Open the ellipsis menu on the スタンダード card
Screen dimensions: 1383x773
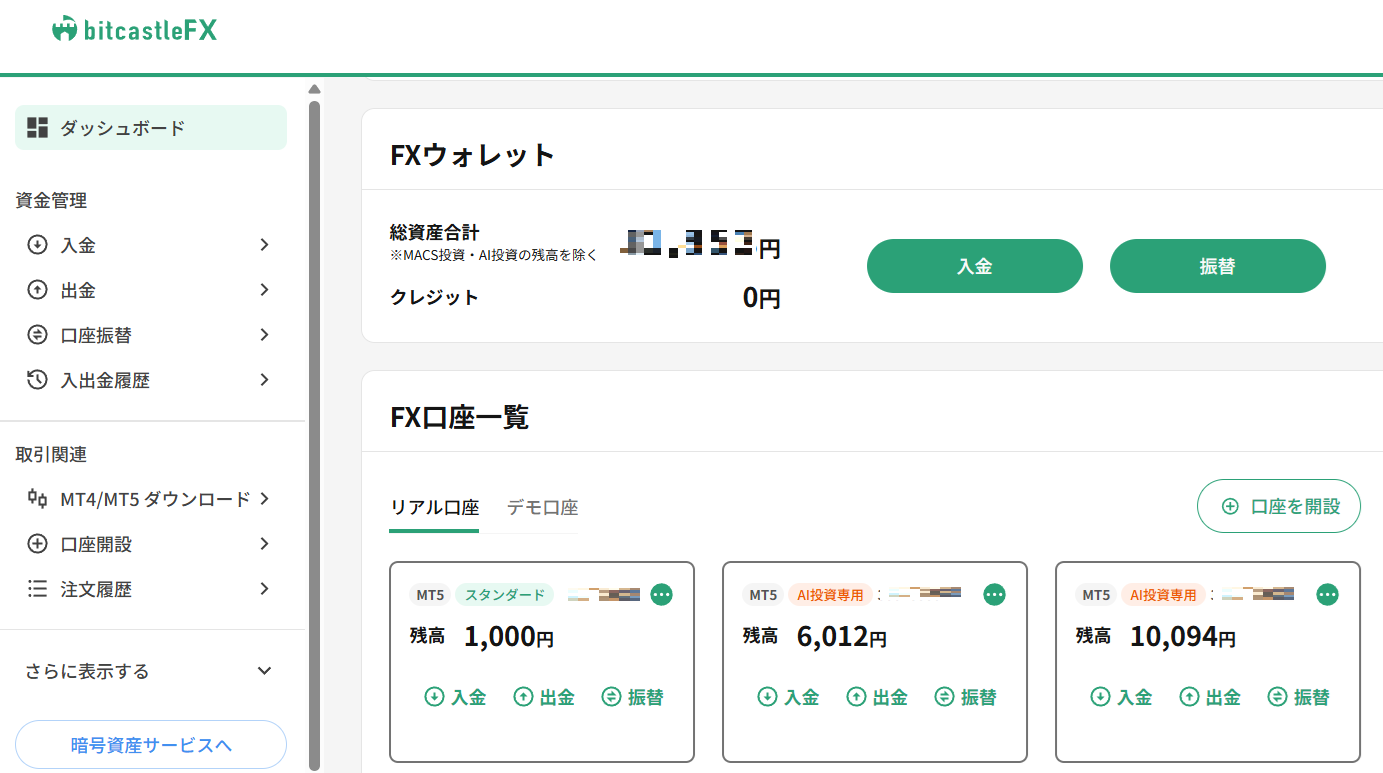point(662,594)
